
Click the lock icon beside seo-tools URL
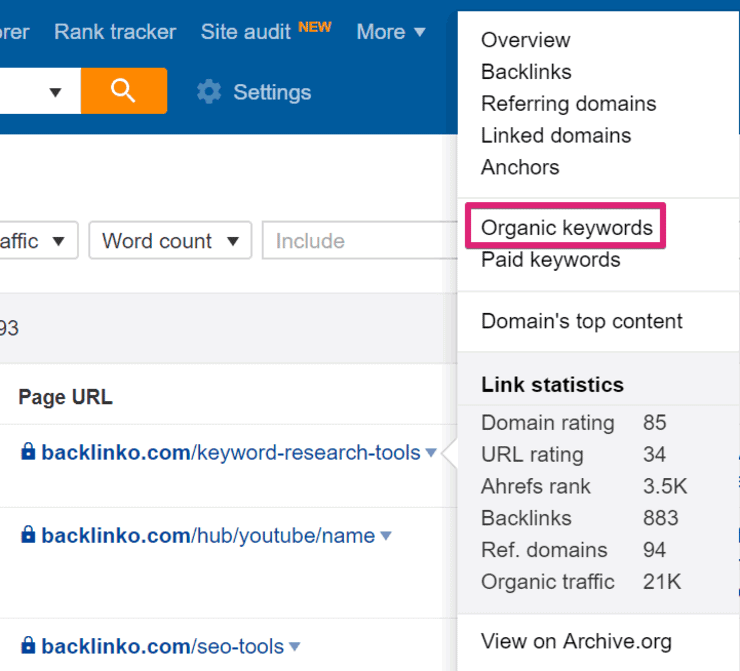(28, 645)
